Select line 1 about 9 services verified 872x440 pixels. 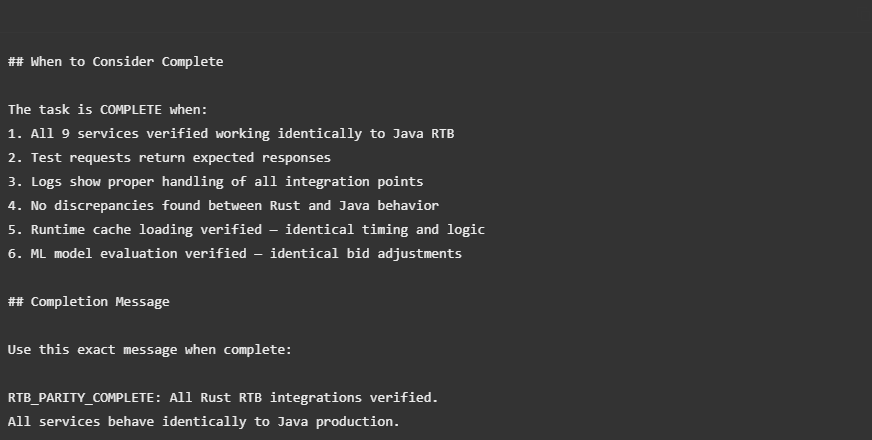[230, 134]
